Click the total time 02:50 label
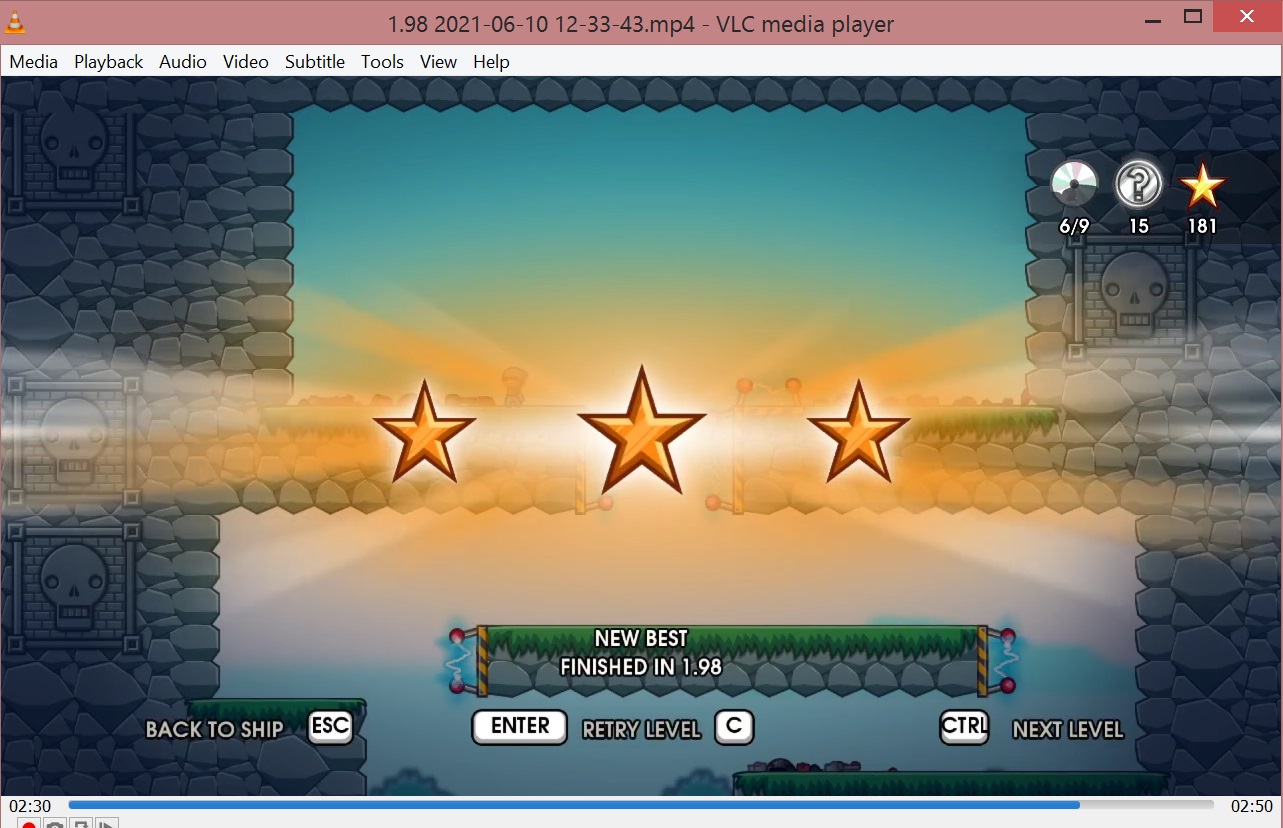Screen dimensions: 1283x828 pos(1251,806)
